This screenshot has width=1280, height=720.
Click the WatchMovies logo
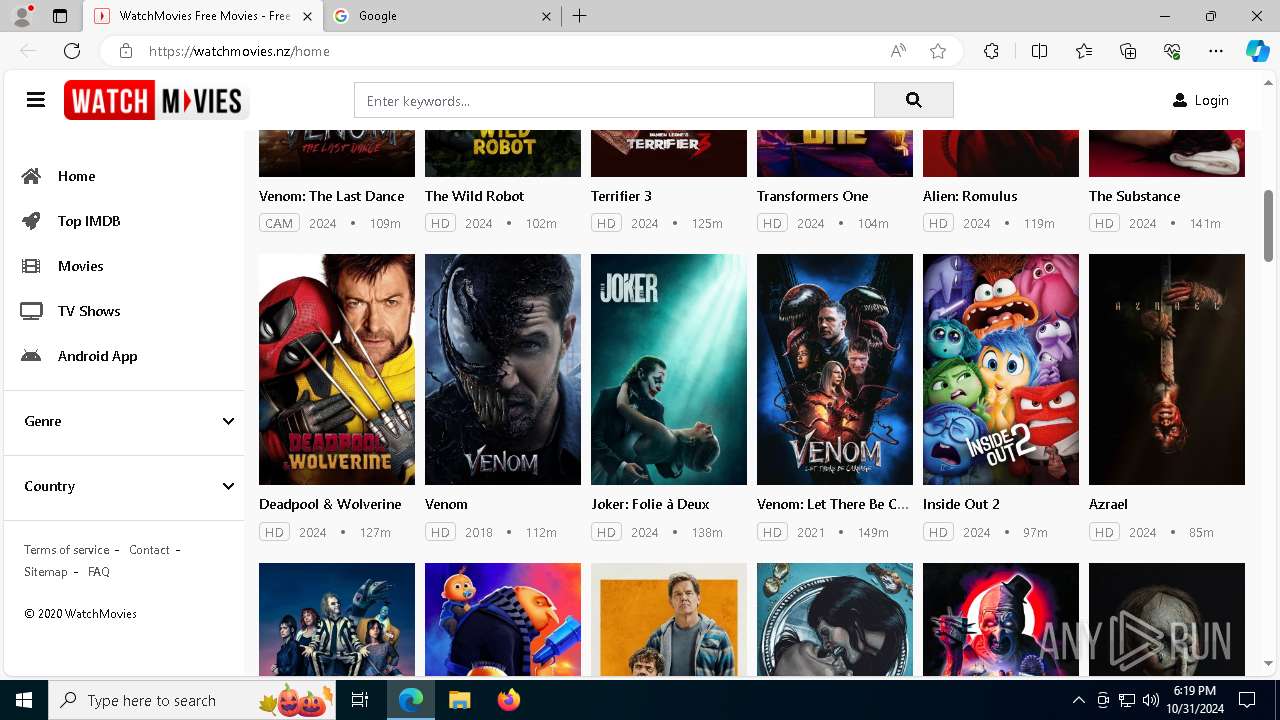tap(156, 100)
